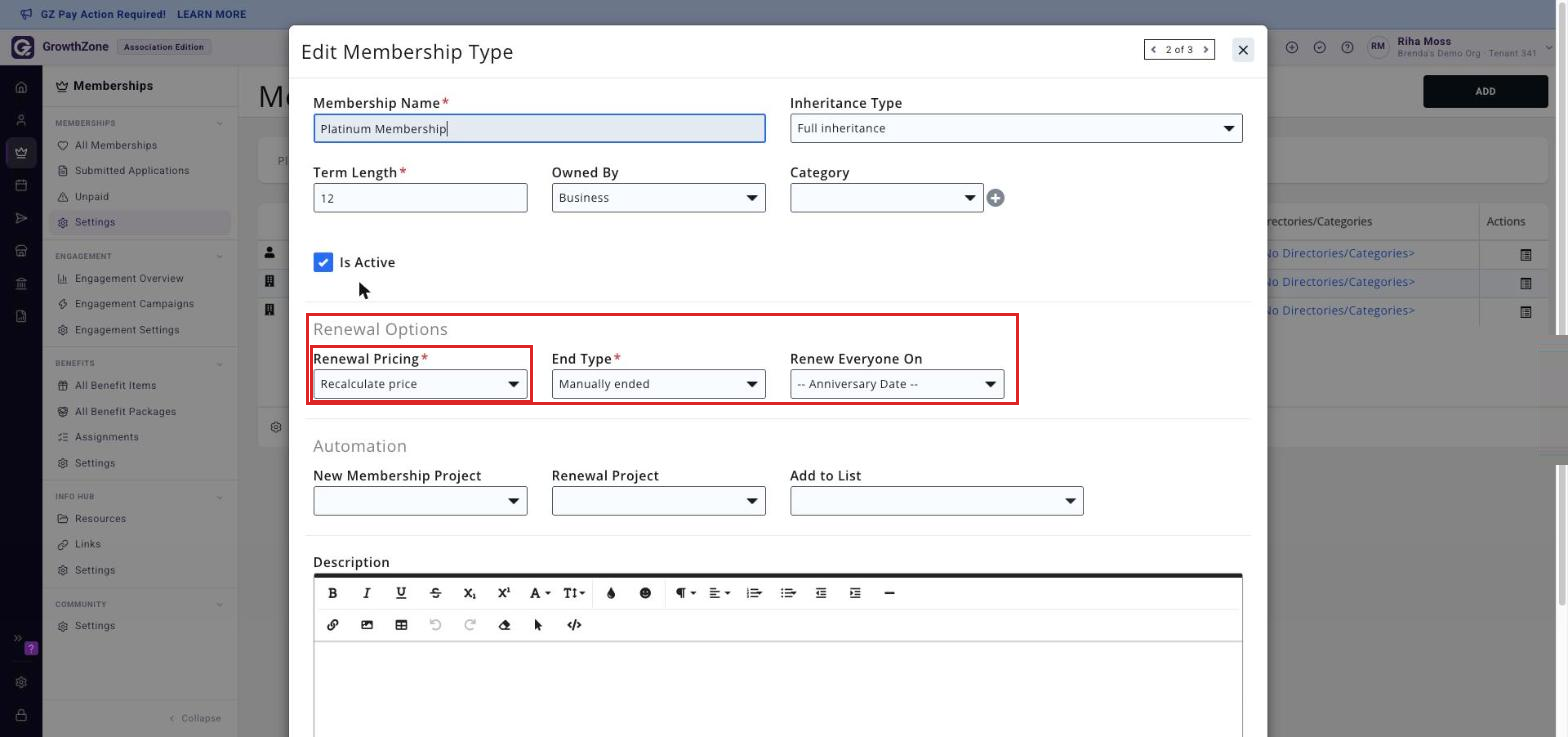The width and height of the screenshot is (1568, 737).
Task: Open Engagement Campaigns in sidebar
Action: click(134, 304)
